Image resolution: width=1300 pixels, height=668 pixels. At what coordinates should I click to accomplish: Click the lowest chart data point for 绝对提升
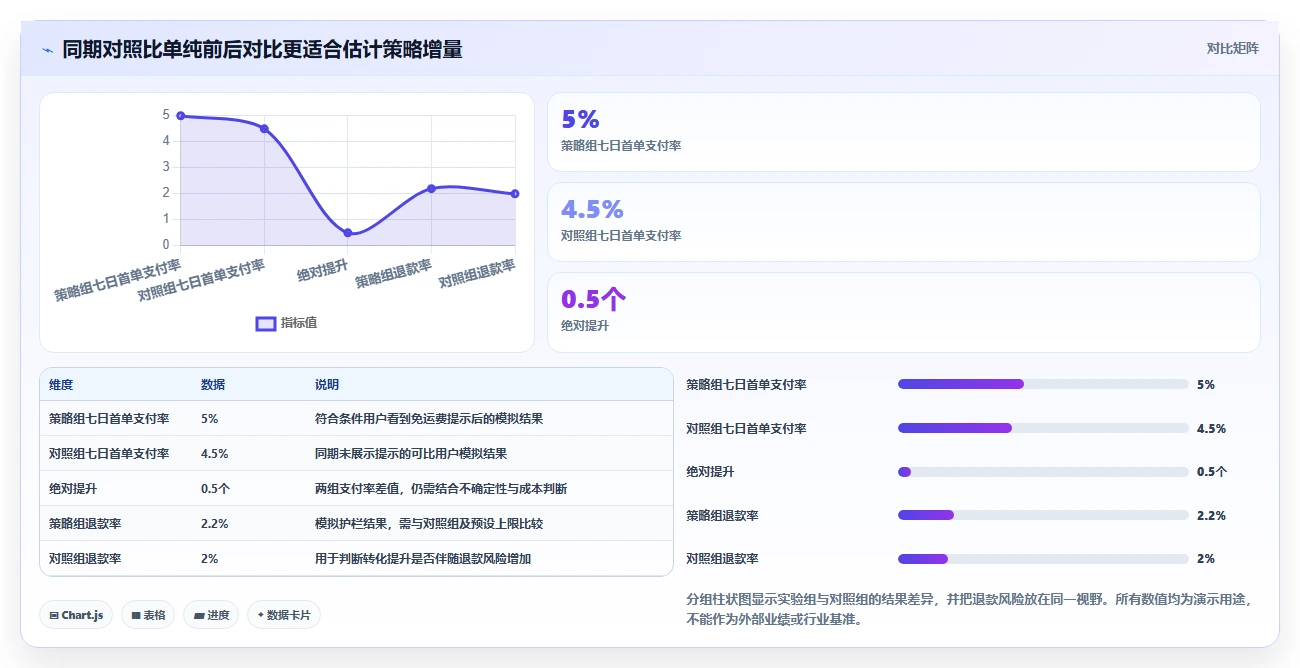[x=348, y=232]
